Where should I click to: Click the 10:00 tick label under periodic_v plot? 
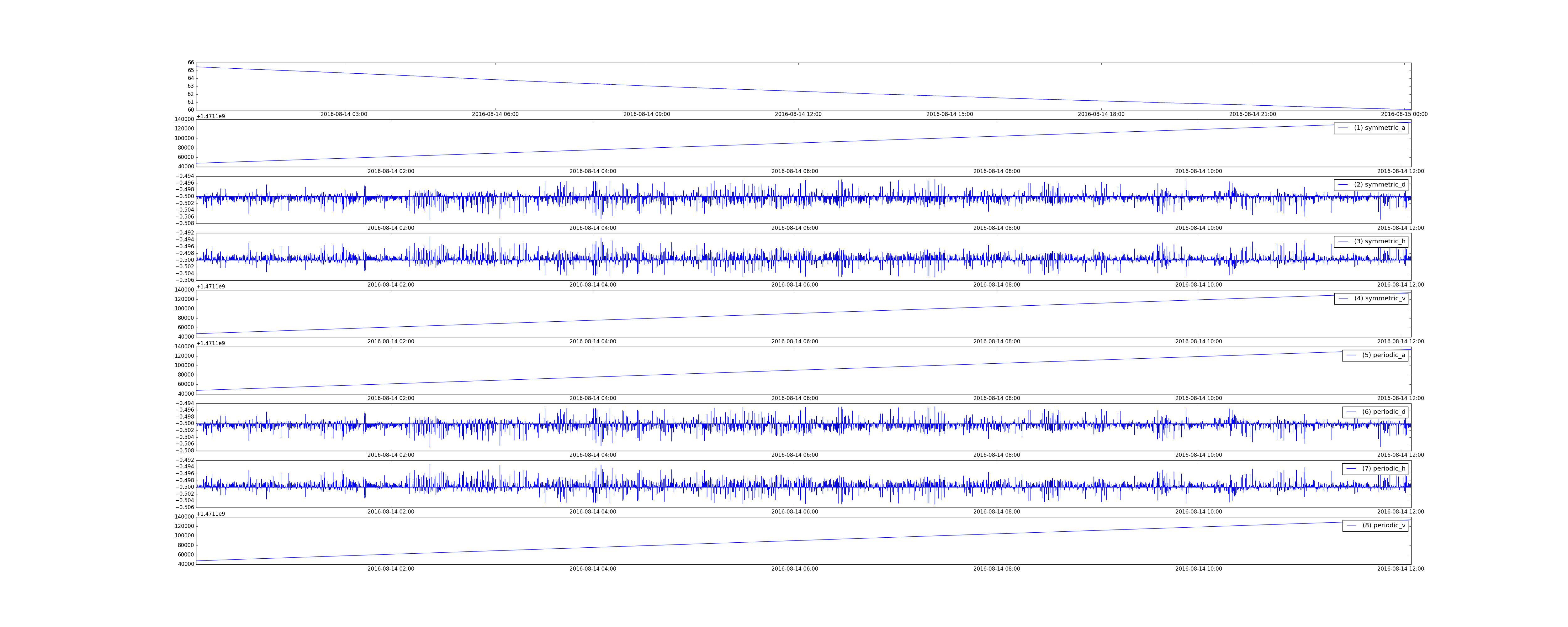click(1199, 569)
